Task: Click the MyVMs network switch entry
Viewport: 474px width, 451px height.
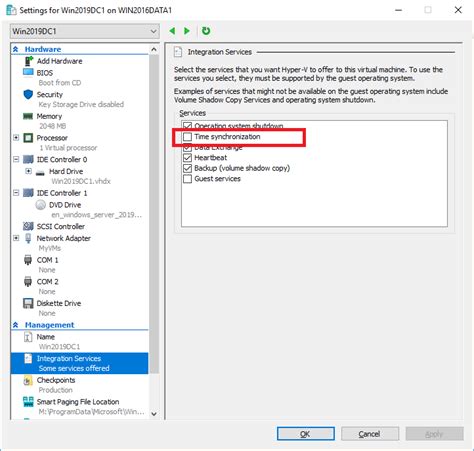Action: point(50,248)
